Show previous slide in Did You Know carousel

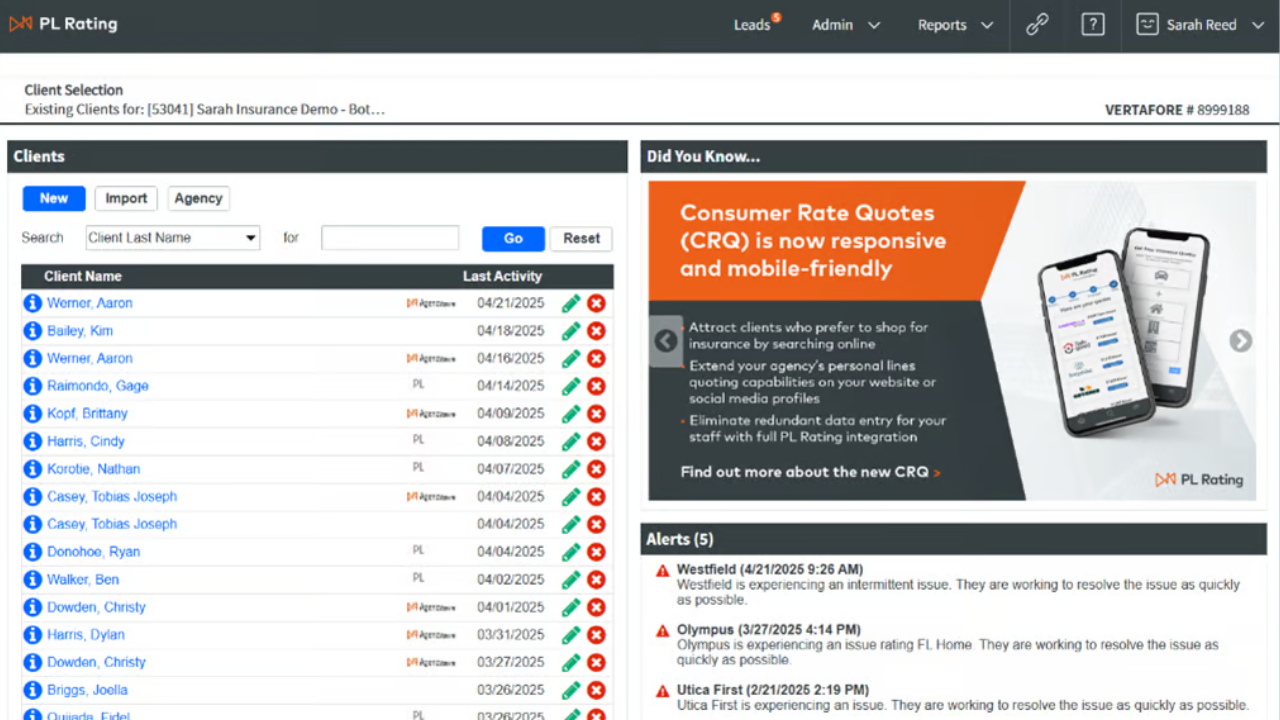666,341
